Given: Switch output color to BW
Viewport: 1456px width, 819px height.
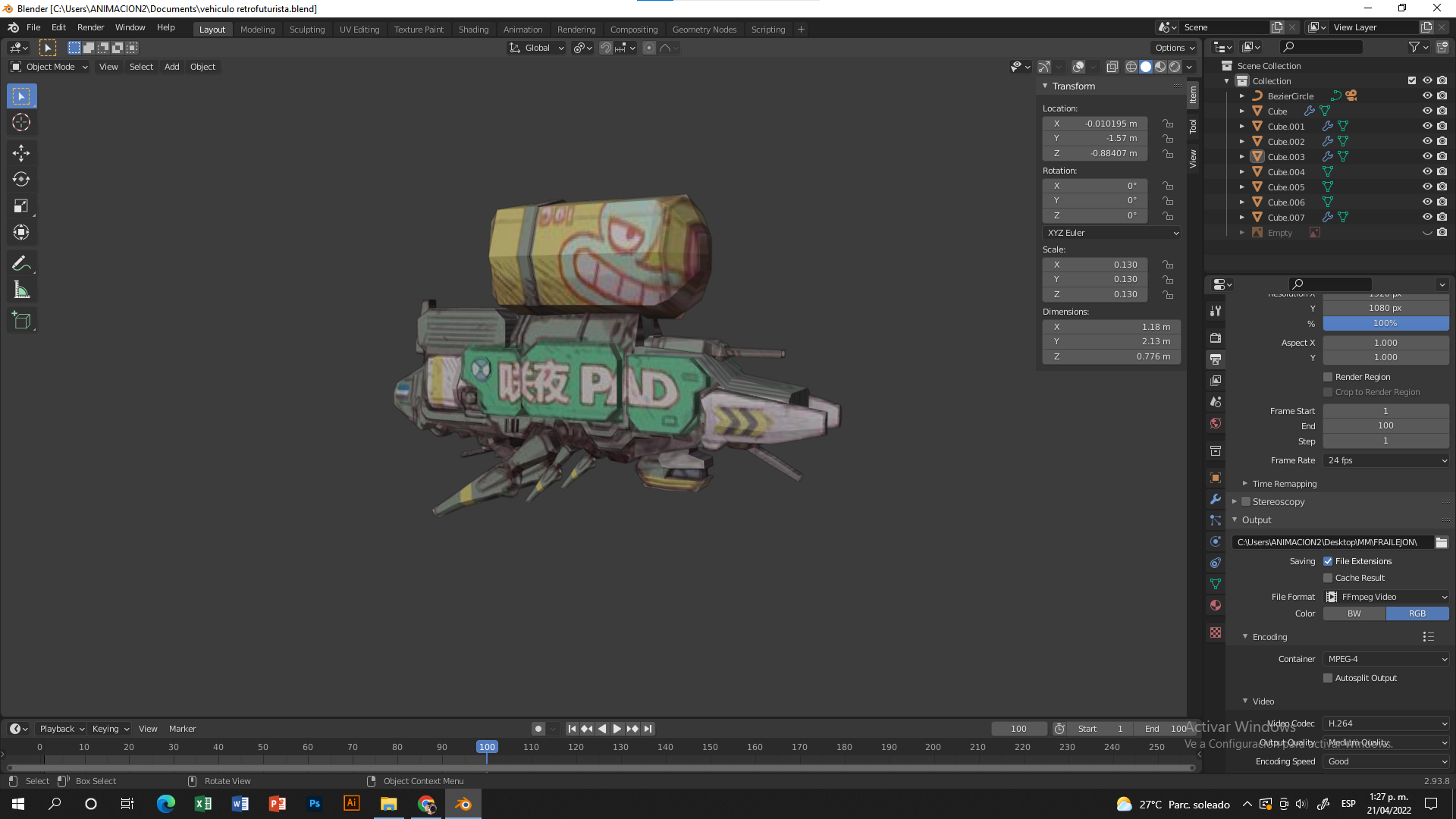Looking at the screenshot, I should [1354, 613].
